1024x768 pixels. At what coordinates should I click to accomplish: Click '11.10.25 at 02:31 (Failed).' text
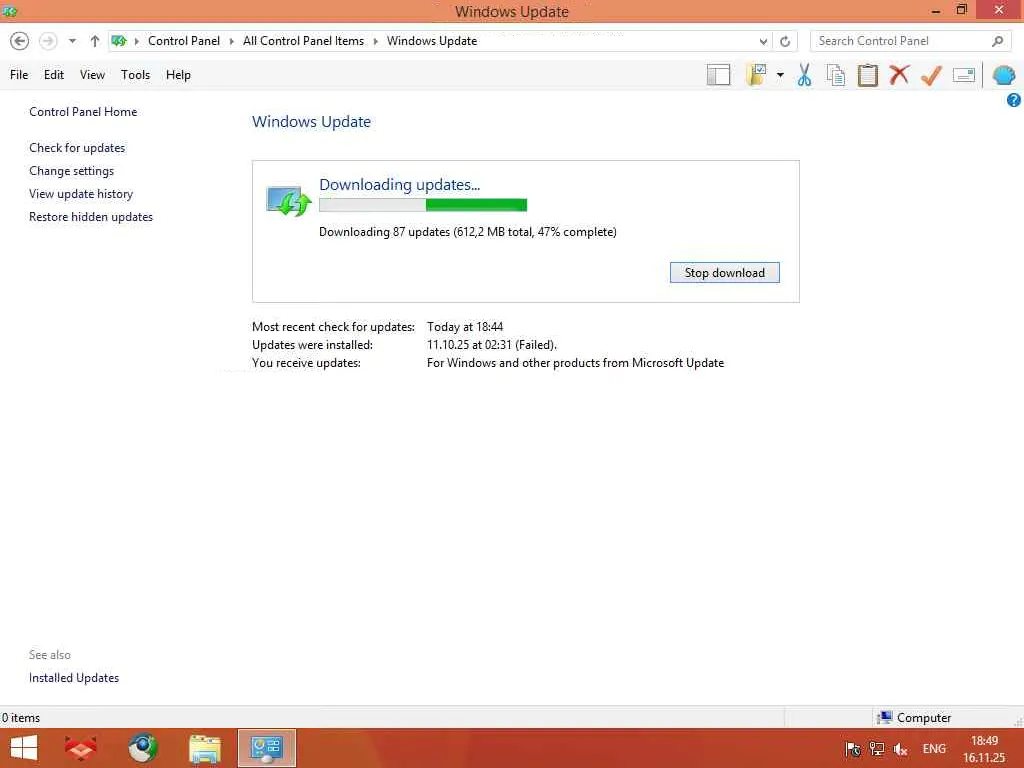coord(492,345)
